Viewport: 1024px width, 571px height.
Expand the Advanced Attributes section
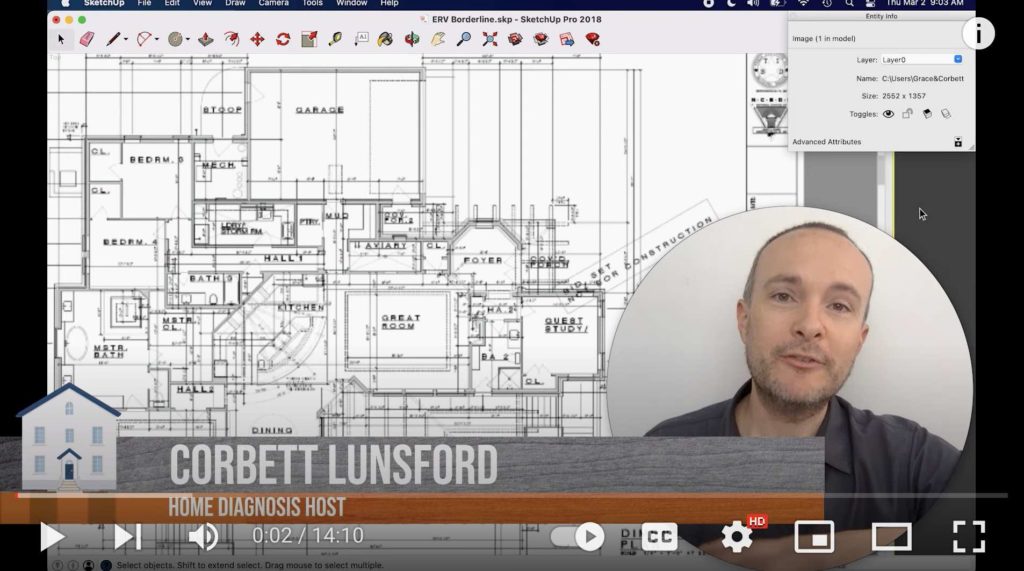click(957, 142)
